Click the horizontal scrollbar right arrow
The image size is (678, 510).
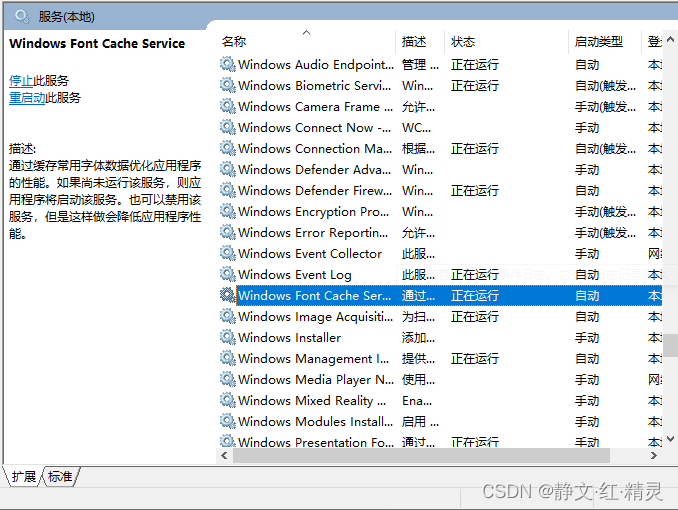coord(653,455)
